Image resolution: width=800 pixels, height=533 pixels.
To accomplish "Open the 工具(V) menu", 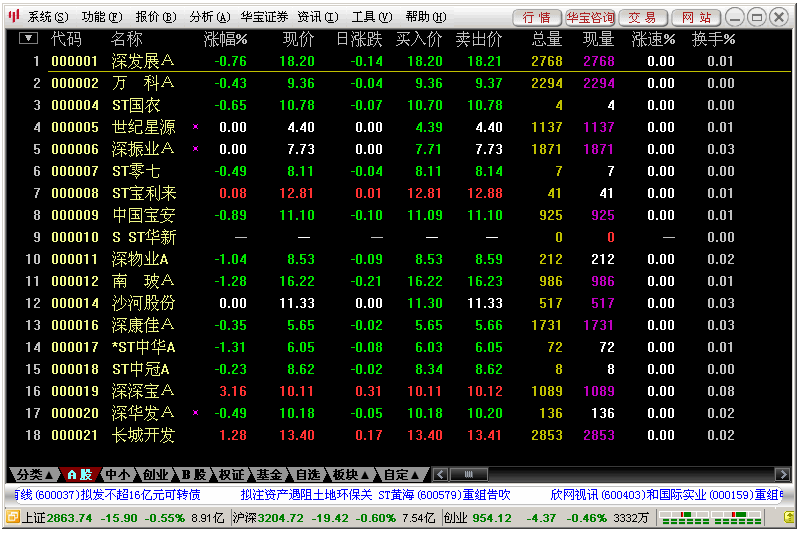I will coord(372,17).
